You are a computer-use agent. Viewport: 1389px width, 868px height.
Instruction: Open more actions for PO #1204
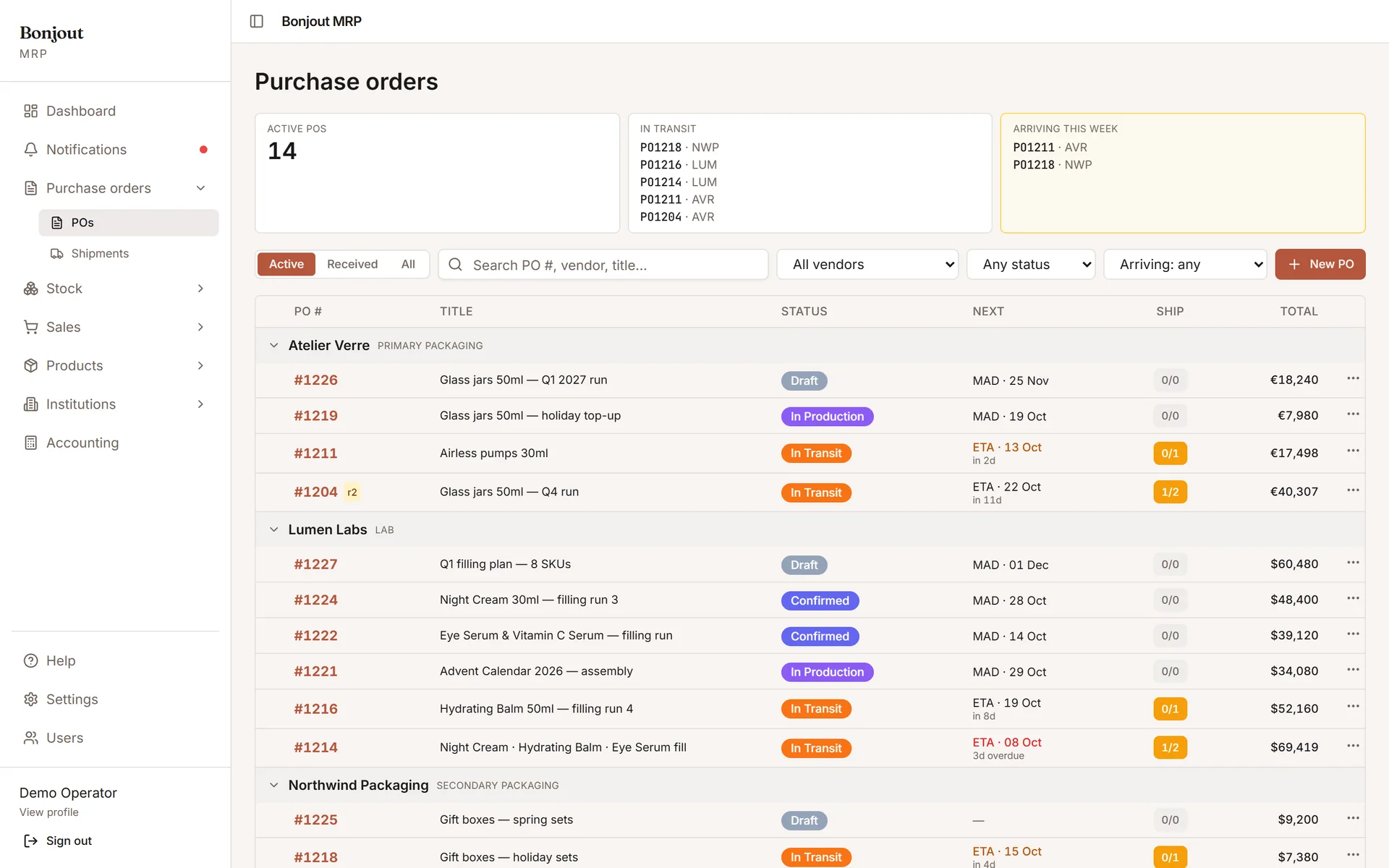[1353, 490]
